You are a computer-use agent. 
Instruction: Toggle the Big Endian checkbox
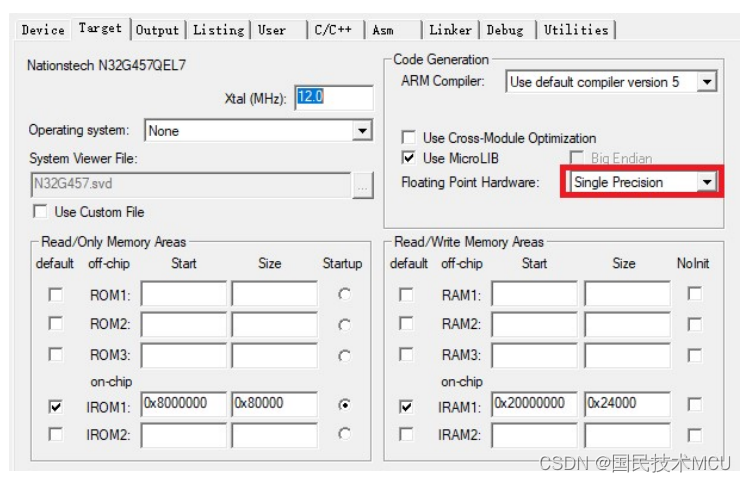coord(576,157)
